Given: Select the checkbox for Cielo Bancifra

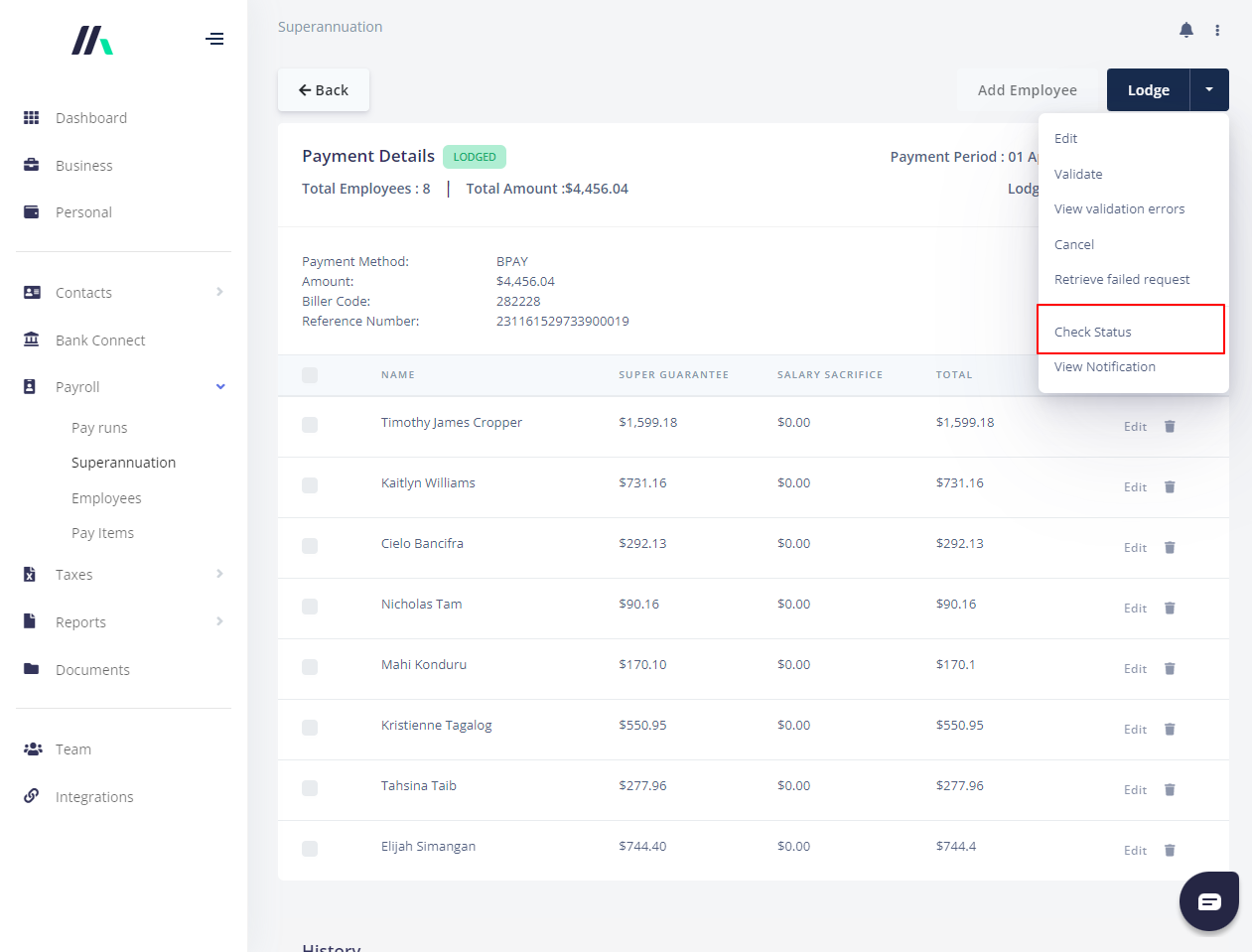Looking at the screenshot, I should pos(310,546).
